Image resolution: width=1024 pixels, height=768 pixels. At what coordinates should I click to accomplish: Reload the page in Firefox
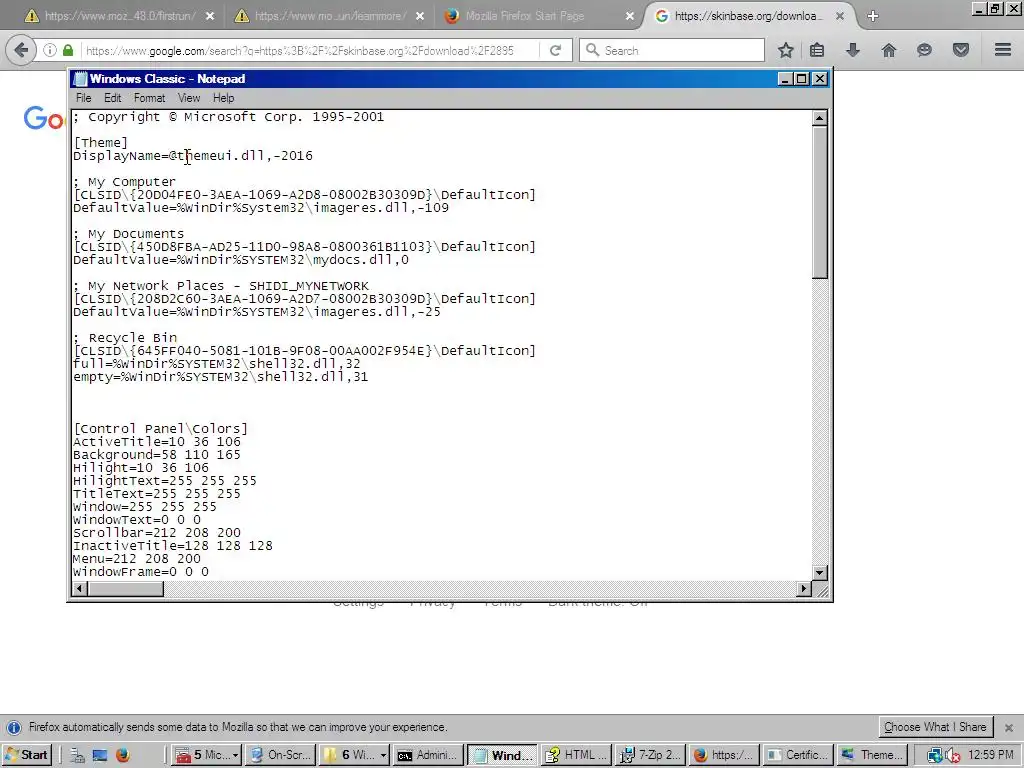(x=555, y=50)
